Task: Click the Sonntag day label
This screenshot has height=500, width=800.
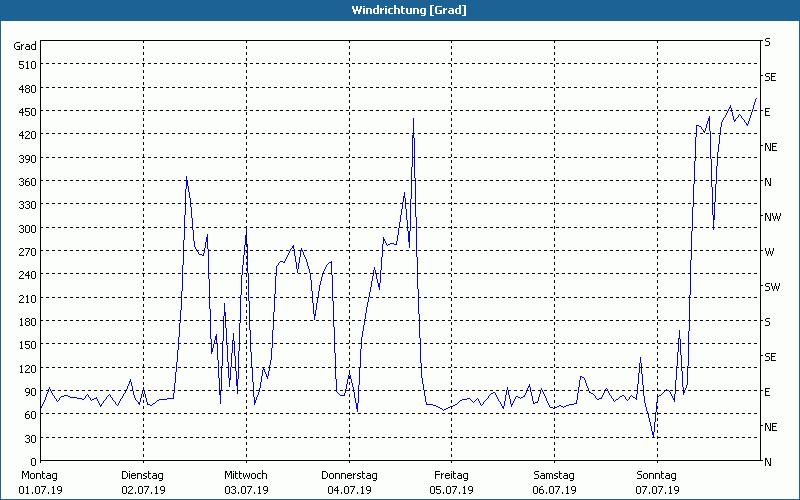Action: [657, 475]
